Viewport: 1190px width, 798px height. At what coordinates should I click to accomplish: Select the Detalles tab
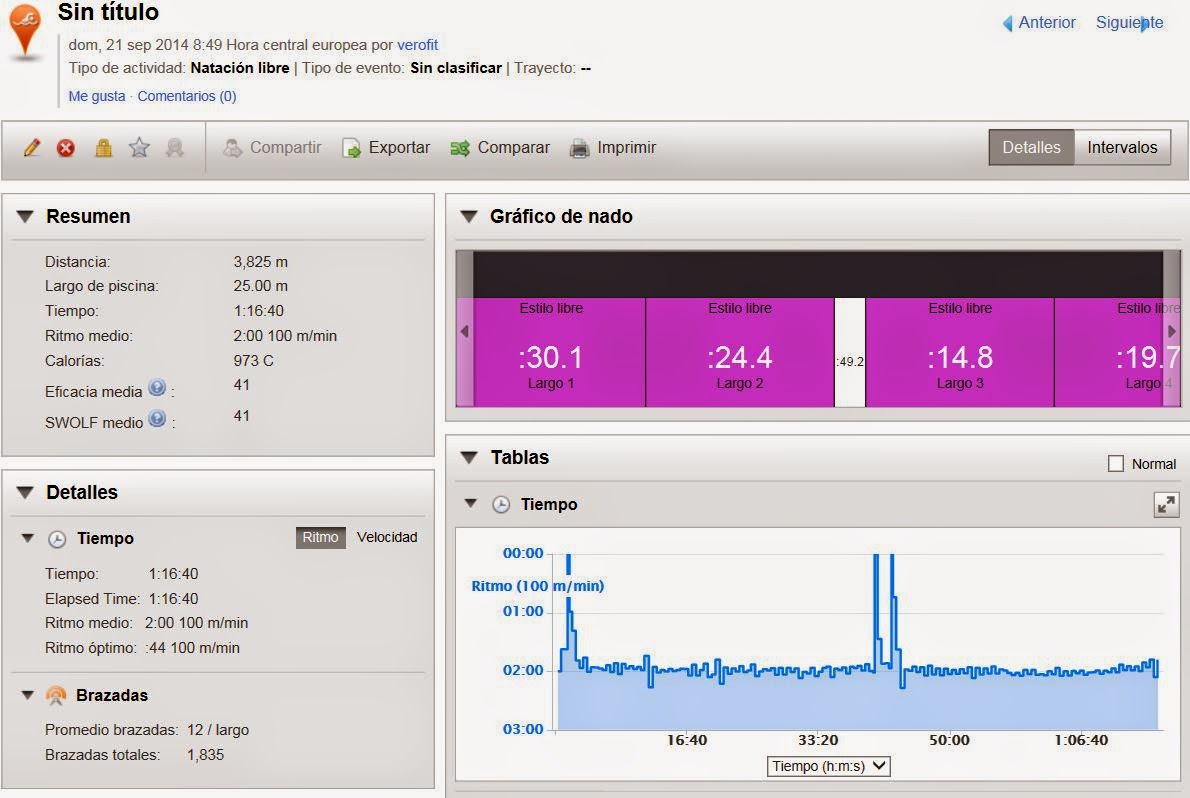point(1031,147)
